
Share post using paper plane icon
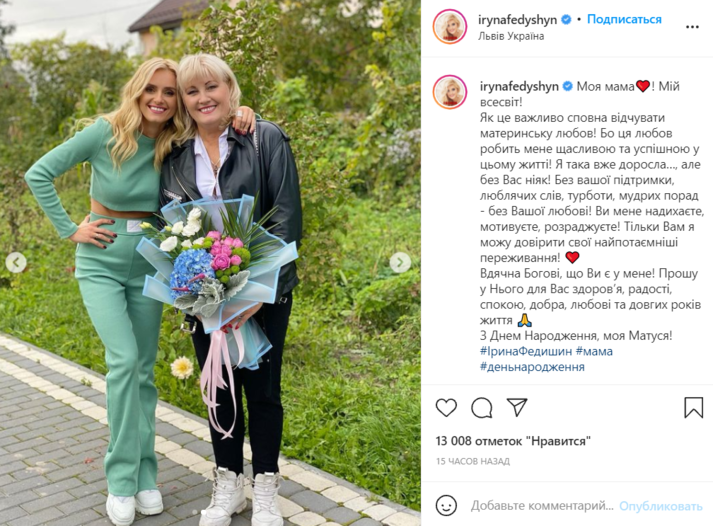(x=517, y=407)
